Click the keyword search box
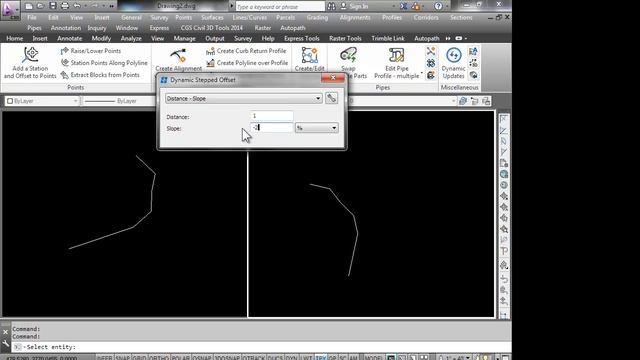The image size is (640, 360). coord(280,6)
